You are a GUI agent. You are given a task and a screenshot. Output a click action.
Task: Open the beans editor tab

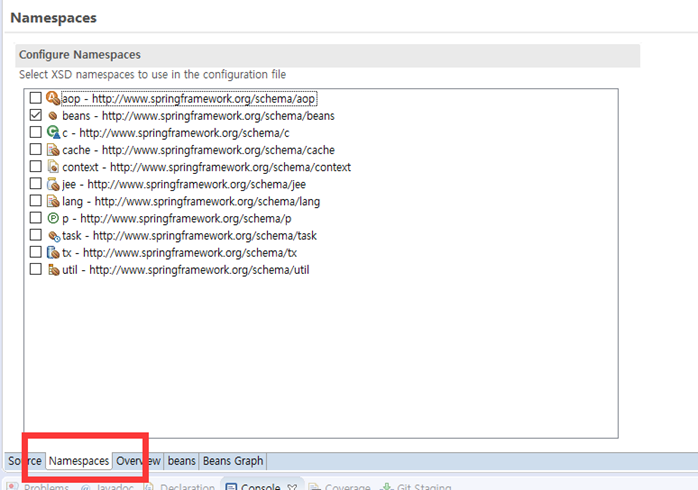point(182,461)
